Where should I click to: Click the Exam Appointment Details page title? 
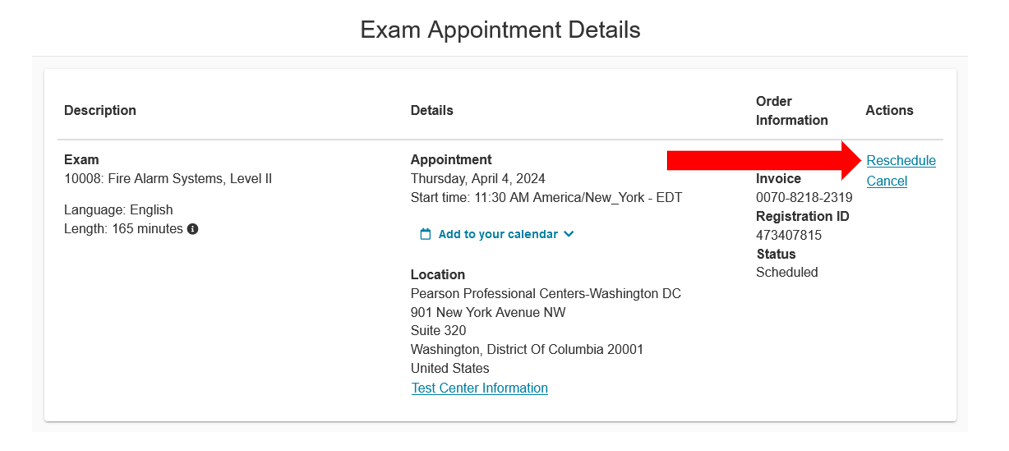pos(500,30)
